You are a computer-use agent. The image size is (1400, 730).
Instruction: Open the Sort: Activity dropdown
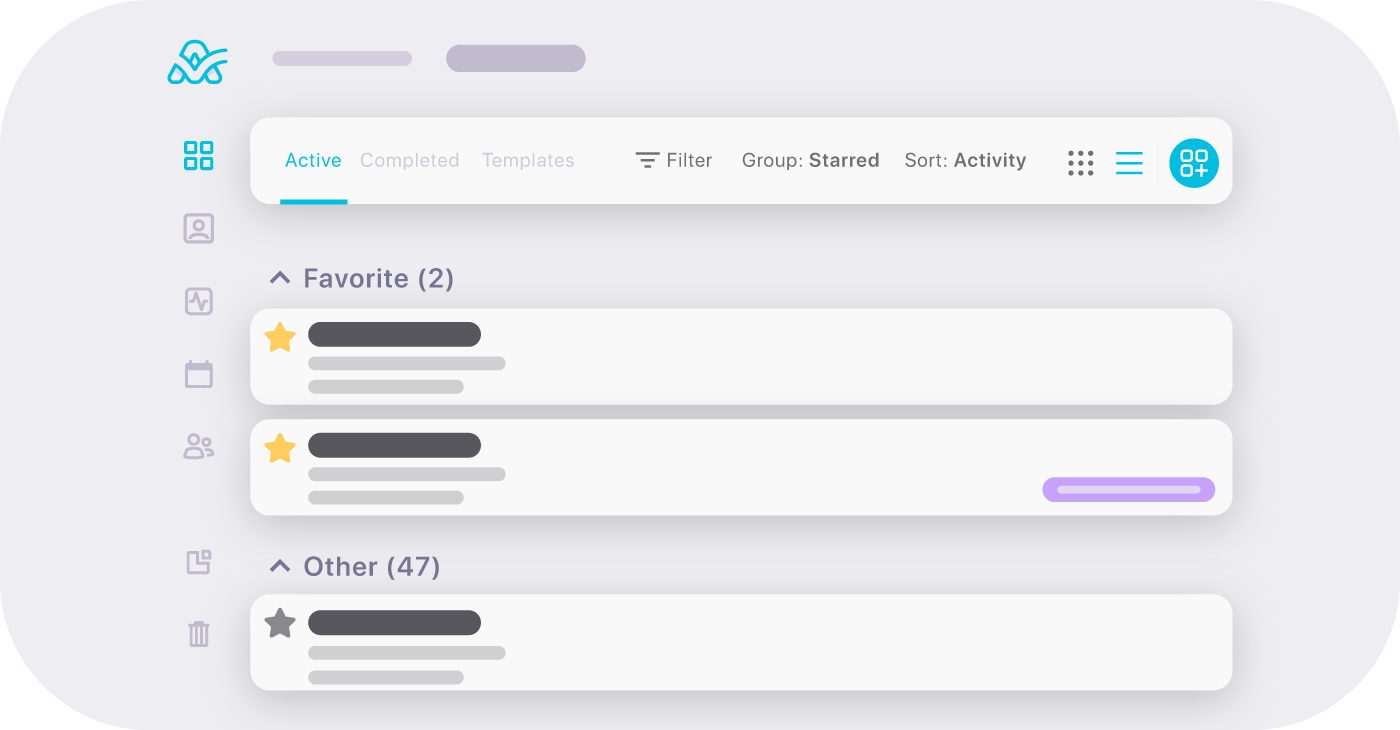(x=965, y=160)
